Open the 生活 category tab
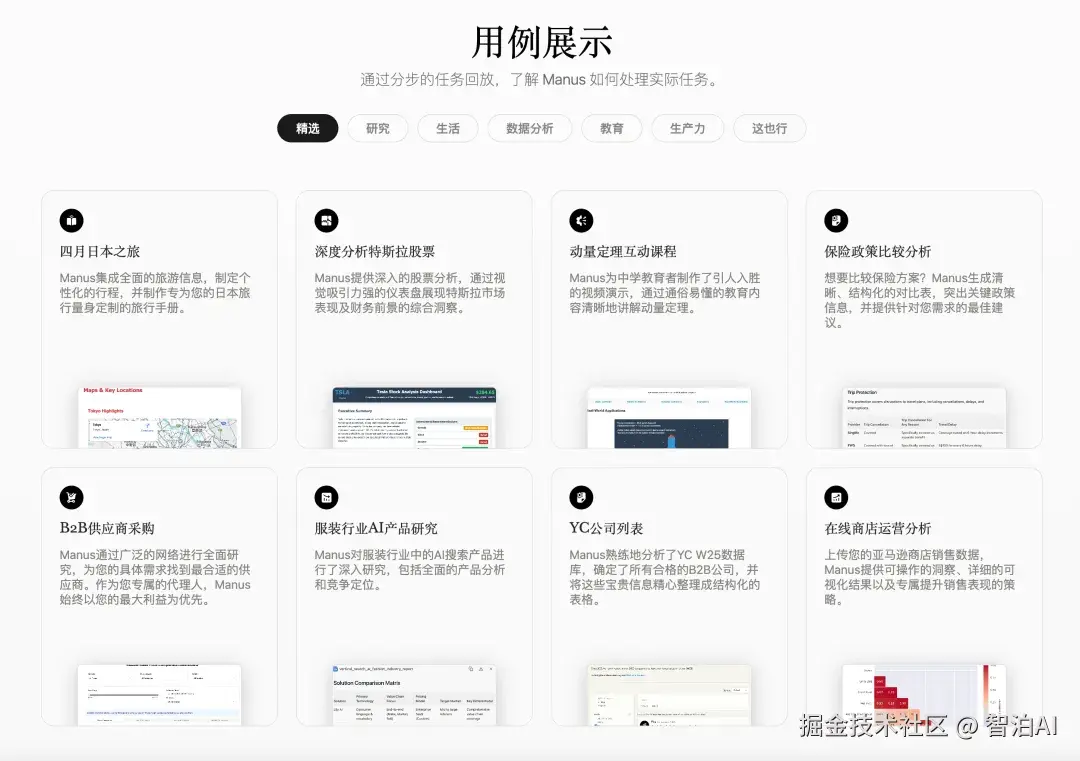The height and width of the screenshot is (761, 1080). point(448,128)
